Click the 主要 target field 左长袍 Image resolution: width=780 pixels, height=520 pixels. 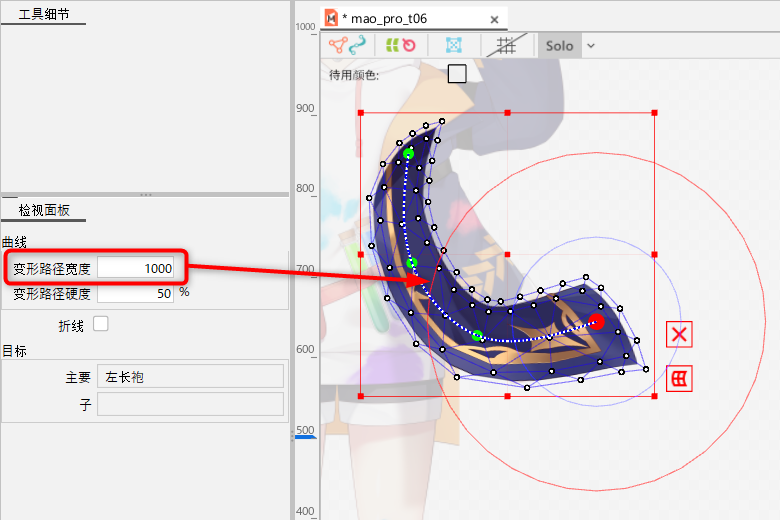[190, 377]
